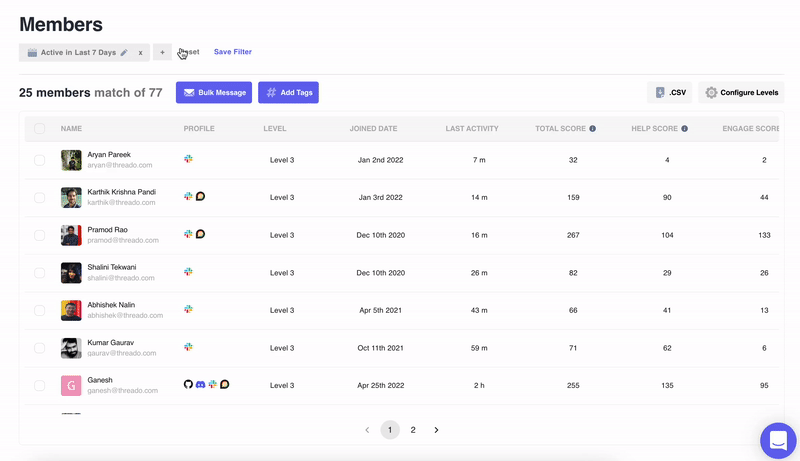Viewport: 800px width, 461px height.
Task: Select Karthik Krishna Pandi row checkbox
Action: [x=39, y=197]
